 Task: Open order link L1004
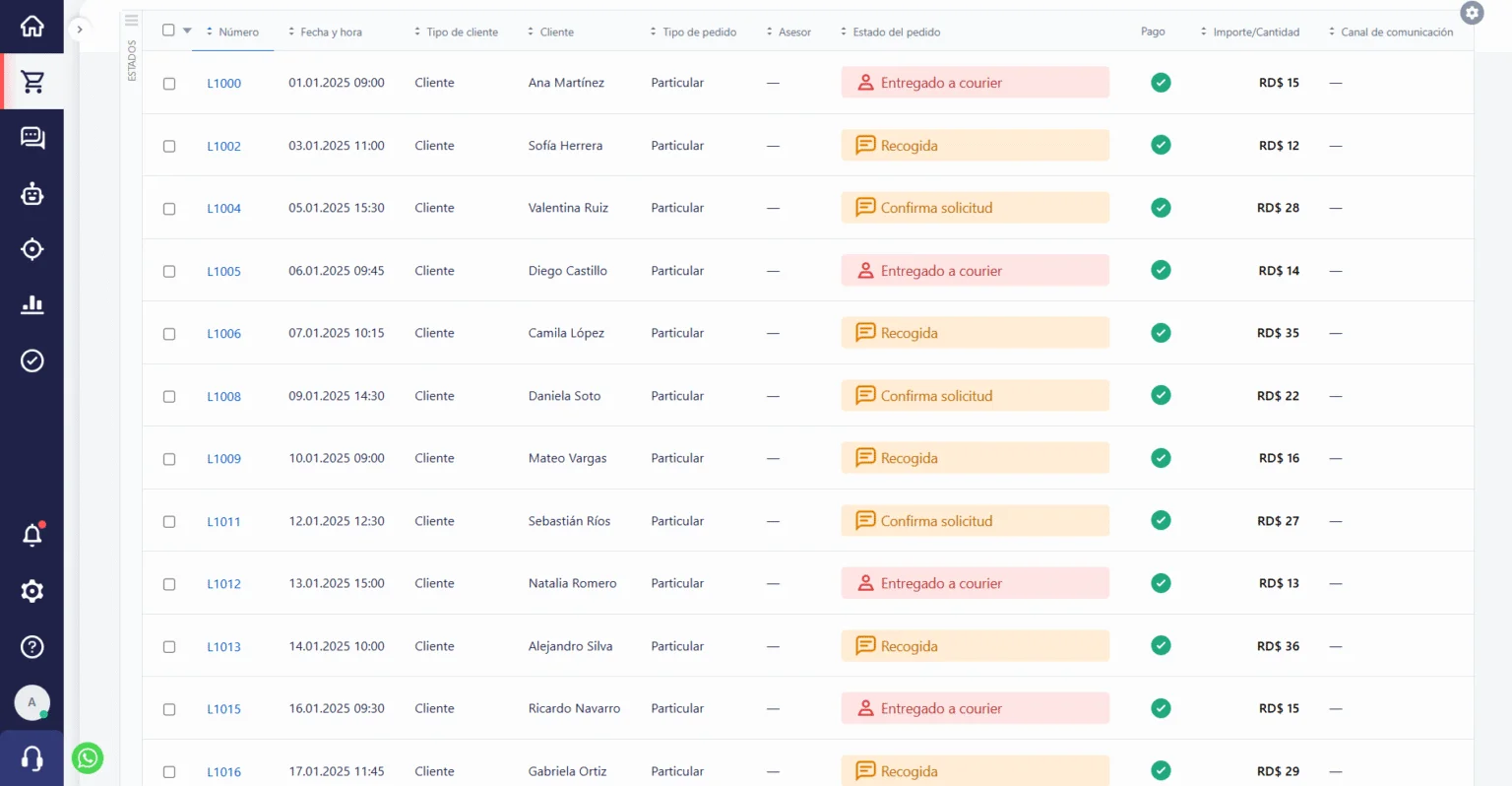[223, 209]
